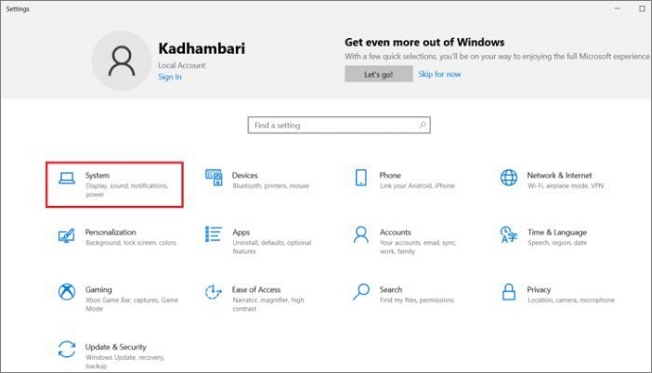Maximize the Settings window
This screenshot has width=652, height=373.
tap(642, 9)
